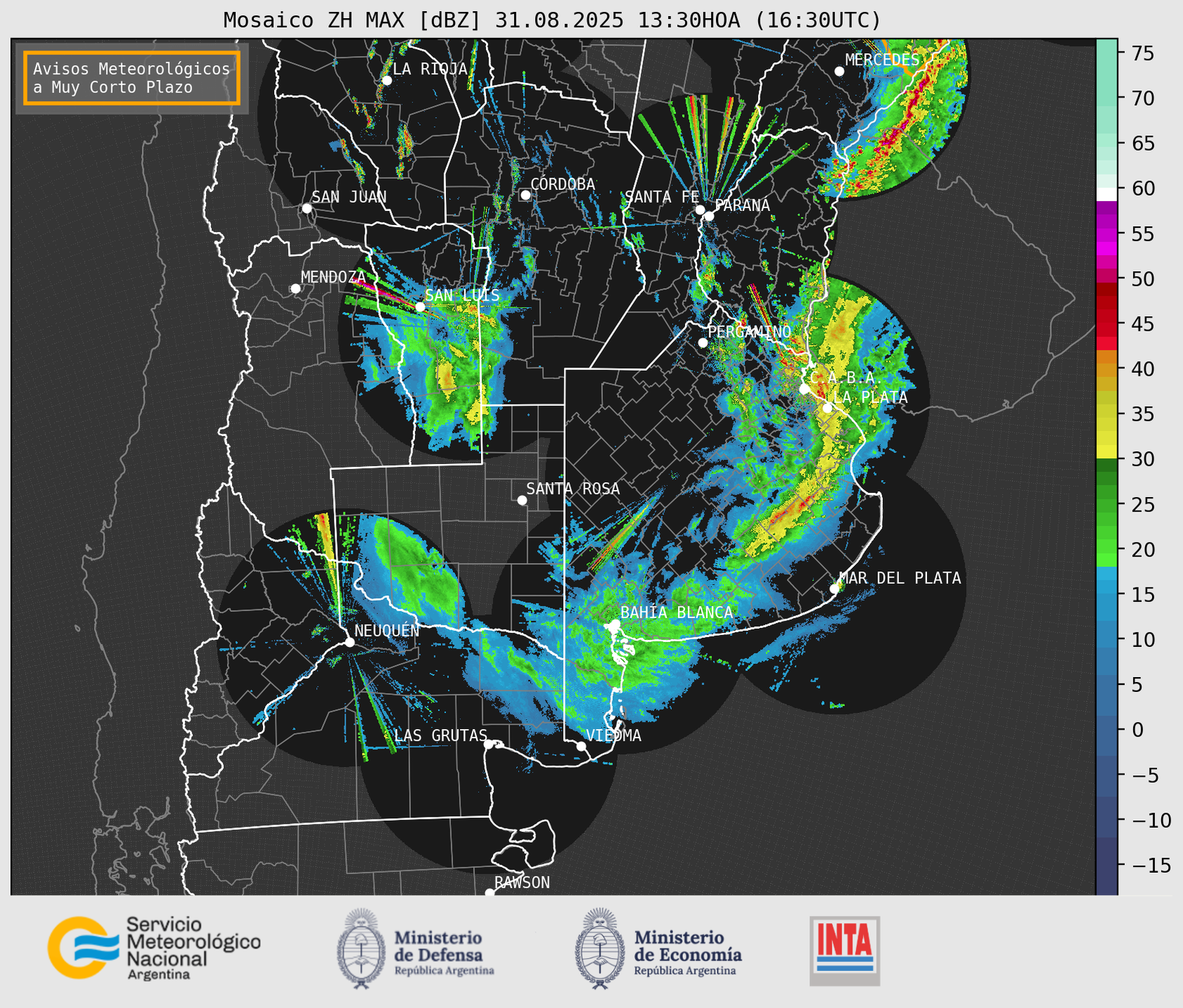Select the San Luis city marker dot
This screenshot has width=1183, height=1008.
tap(420, 307)
